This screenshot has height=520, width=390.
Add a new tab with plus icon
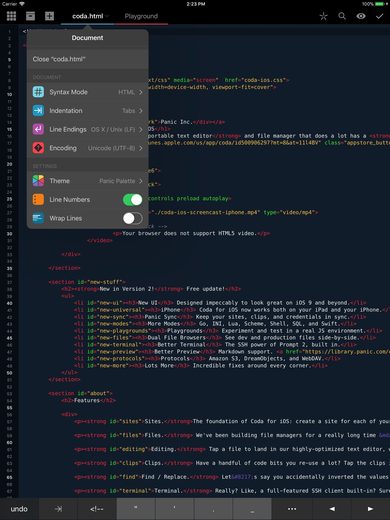[x=49, y=16]
